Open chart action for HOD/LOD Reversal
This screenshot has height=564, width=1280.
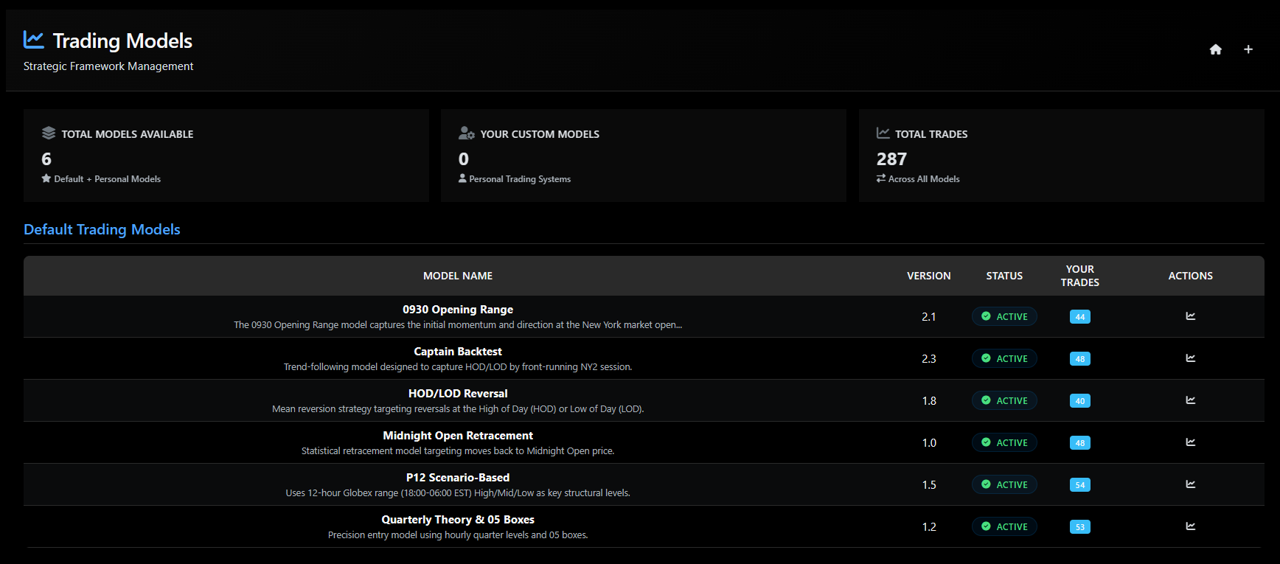[1190, 400]
